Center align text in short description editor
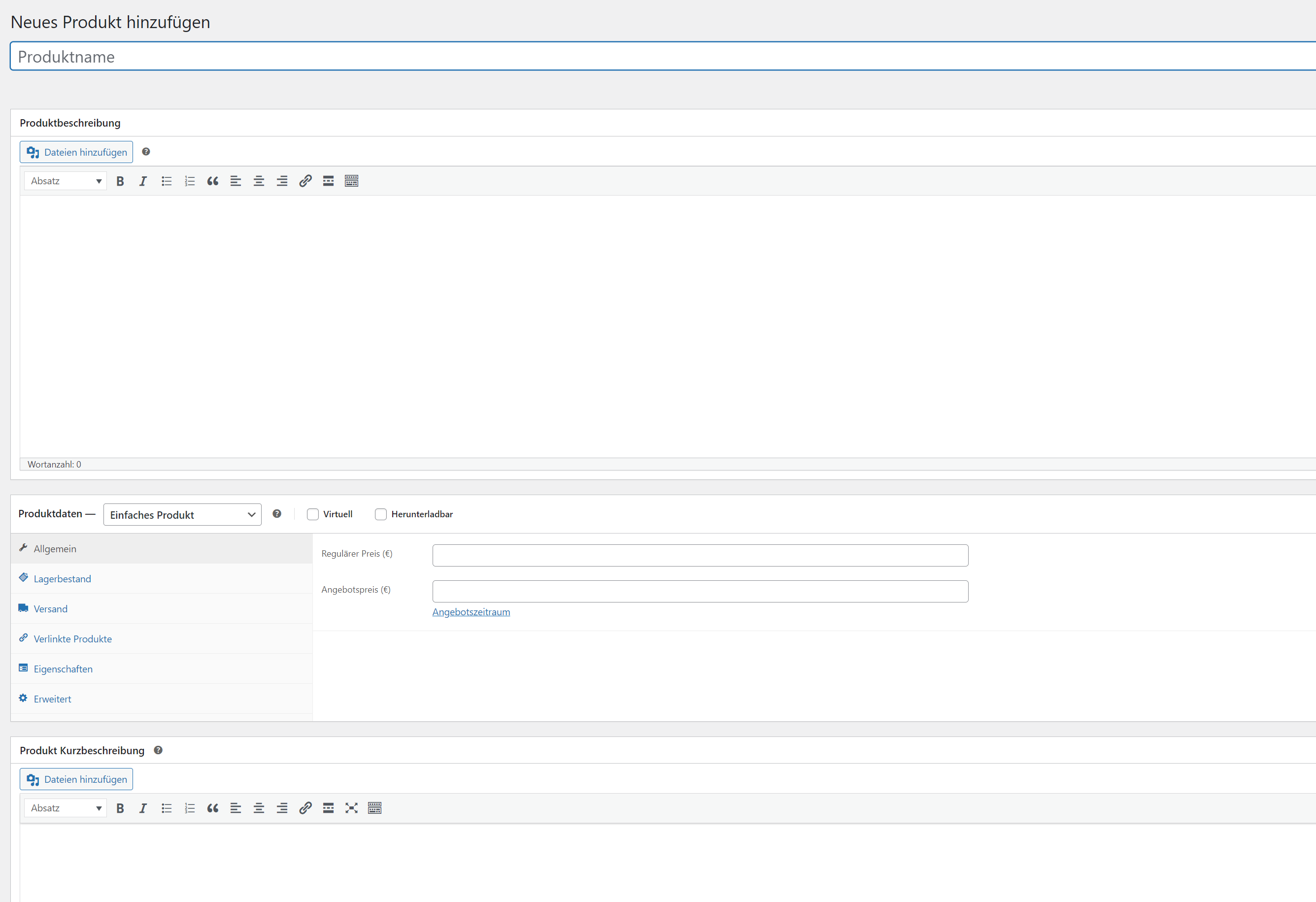1316x902 pixels. coord(259,808)
